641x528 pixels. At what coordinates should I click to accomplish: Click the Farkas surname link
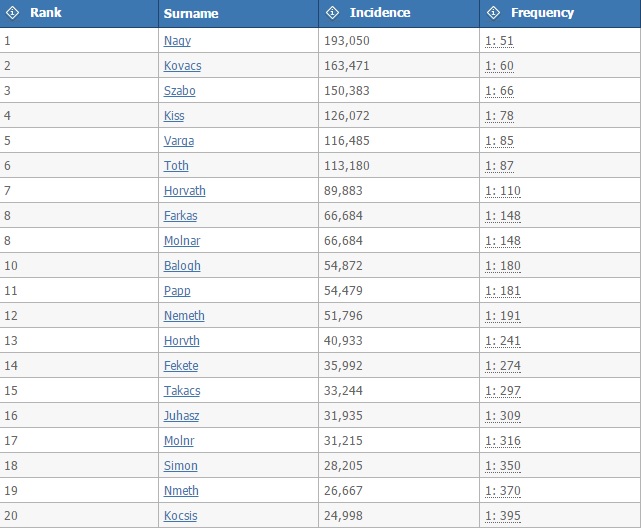point(181,216)
